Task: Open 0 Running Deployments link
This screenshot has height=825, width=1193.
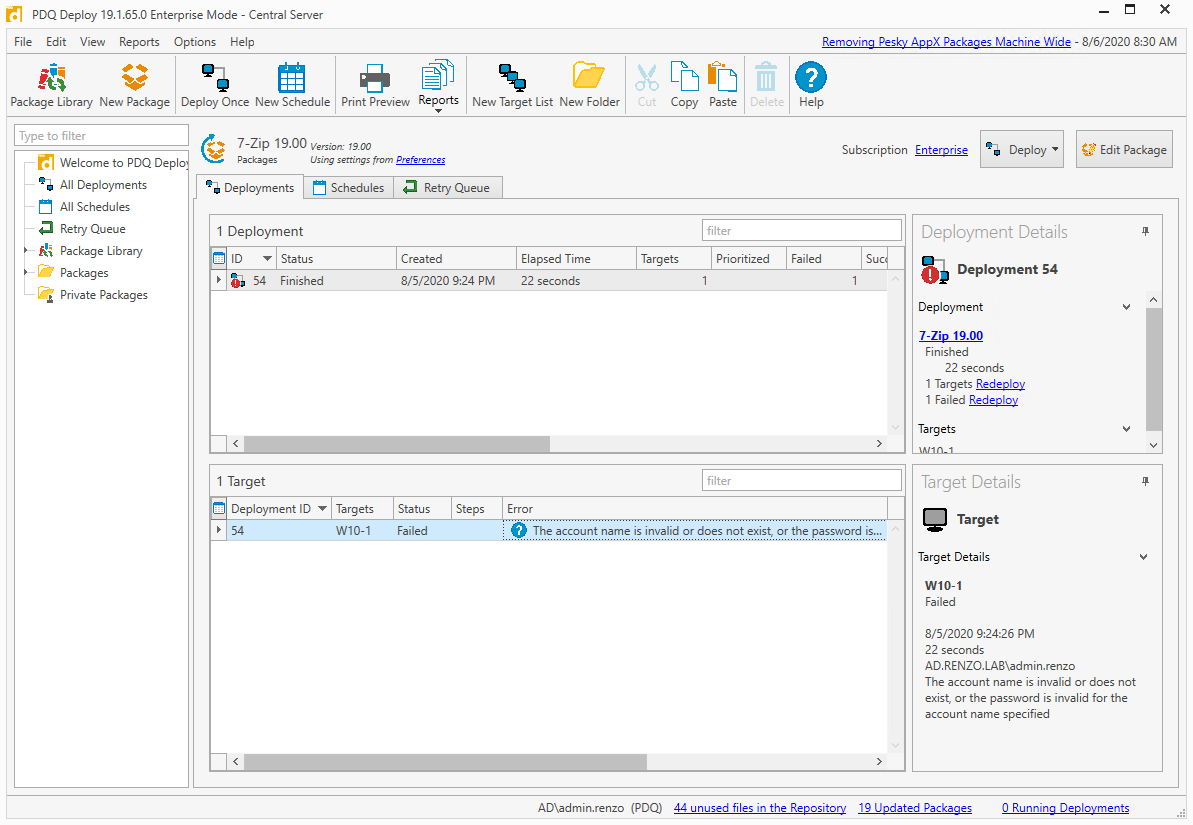Action: click(x=1065, y=807)
